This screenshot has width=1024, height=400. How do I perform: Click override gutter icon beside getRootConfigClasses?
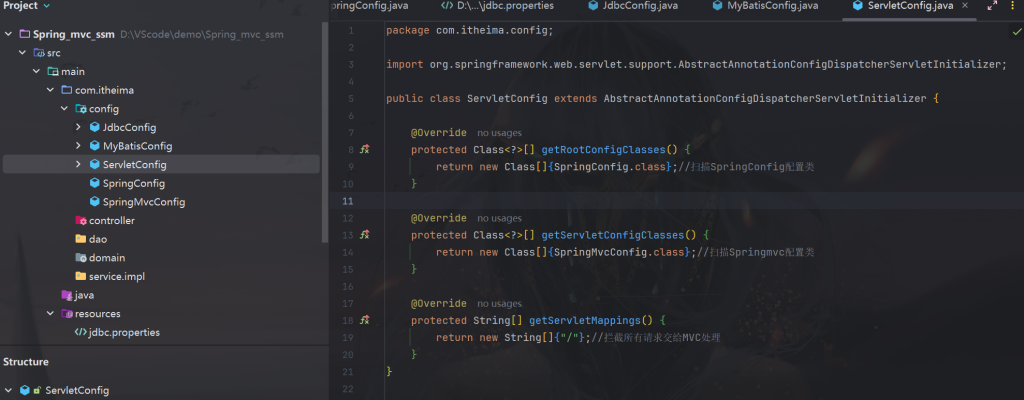(x=365, y=150)
